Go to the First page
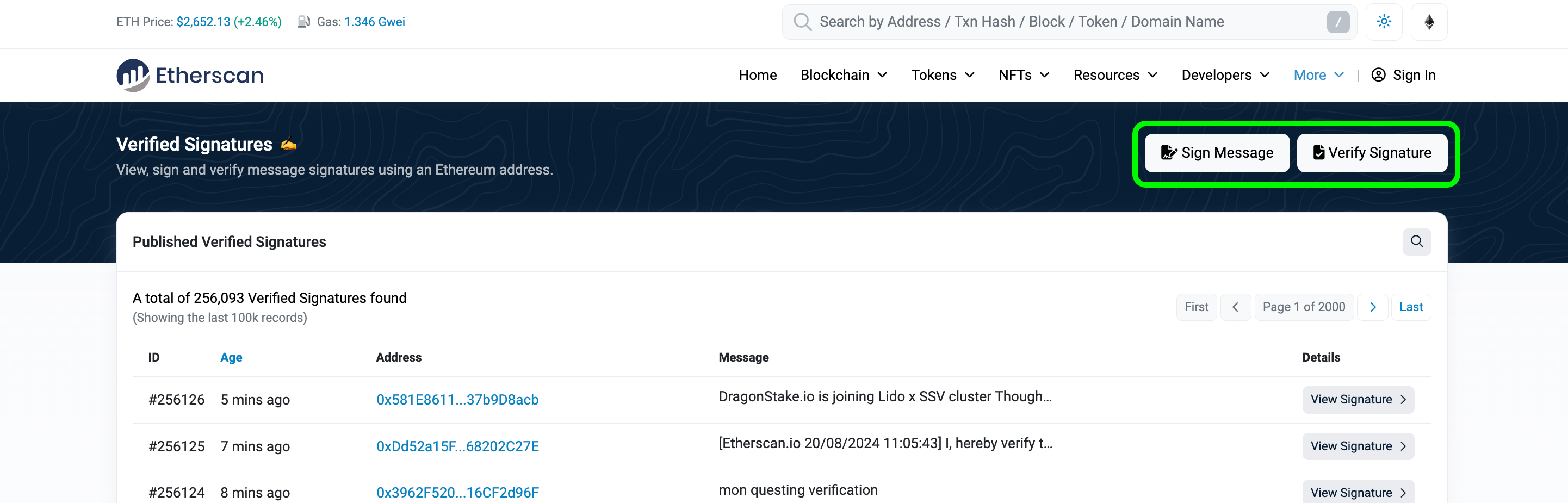This screenshot has width=1568, height=503. 1195,307
